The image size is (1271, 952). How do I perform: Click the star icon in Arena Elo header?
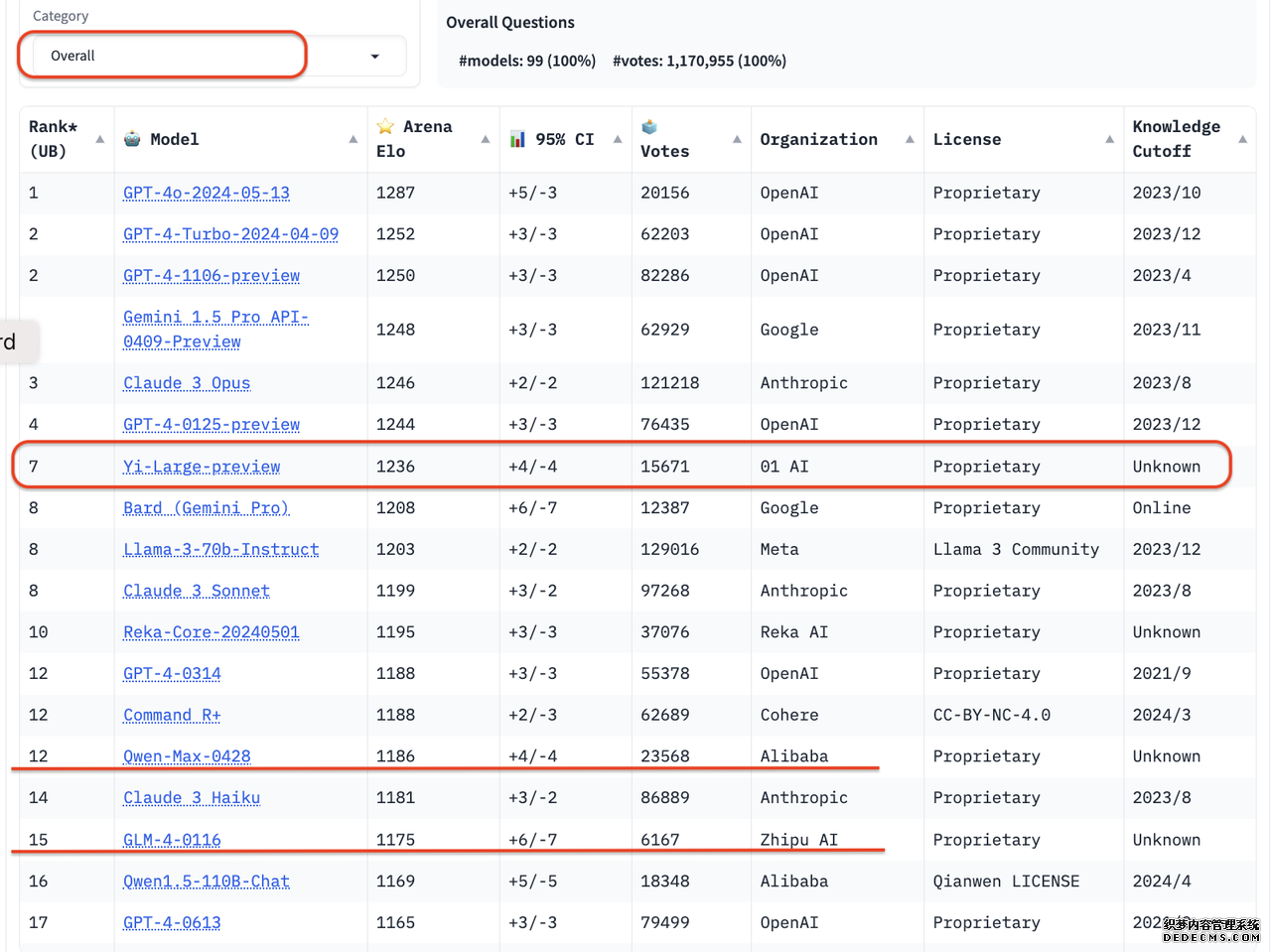click(x=385, y=126)
